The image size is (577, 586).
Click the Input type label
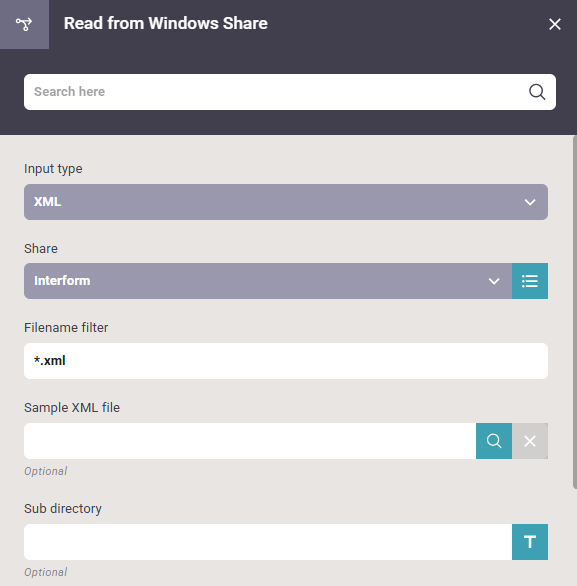coord(53,169)
